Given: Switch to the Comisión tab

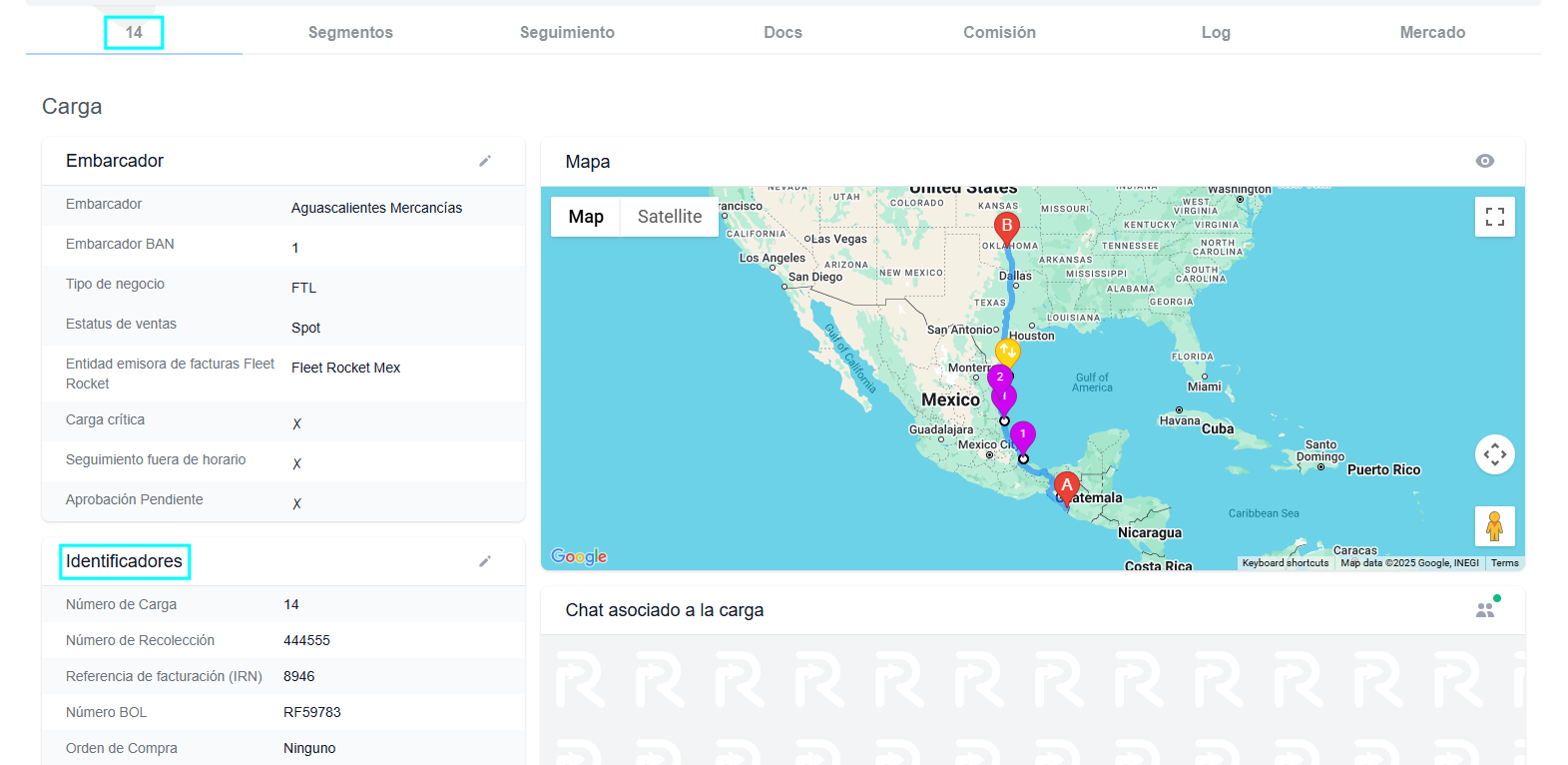Looking at the screenshot, I should coord(999,32).
